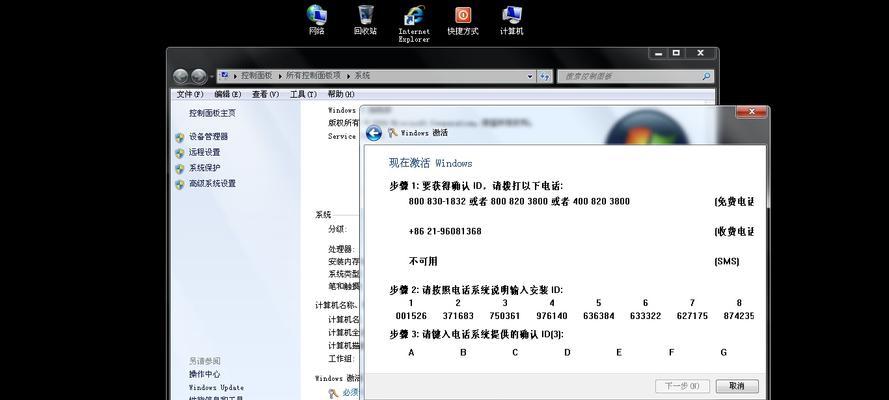Open the 编辑(E) menu
Image resolution: width=889 pixels, height=400 pixels.
(228, 94)
